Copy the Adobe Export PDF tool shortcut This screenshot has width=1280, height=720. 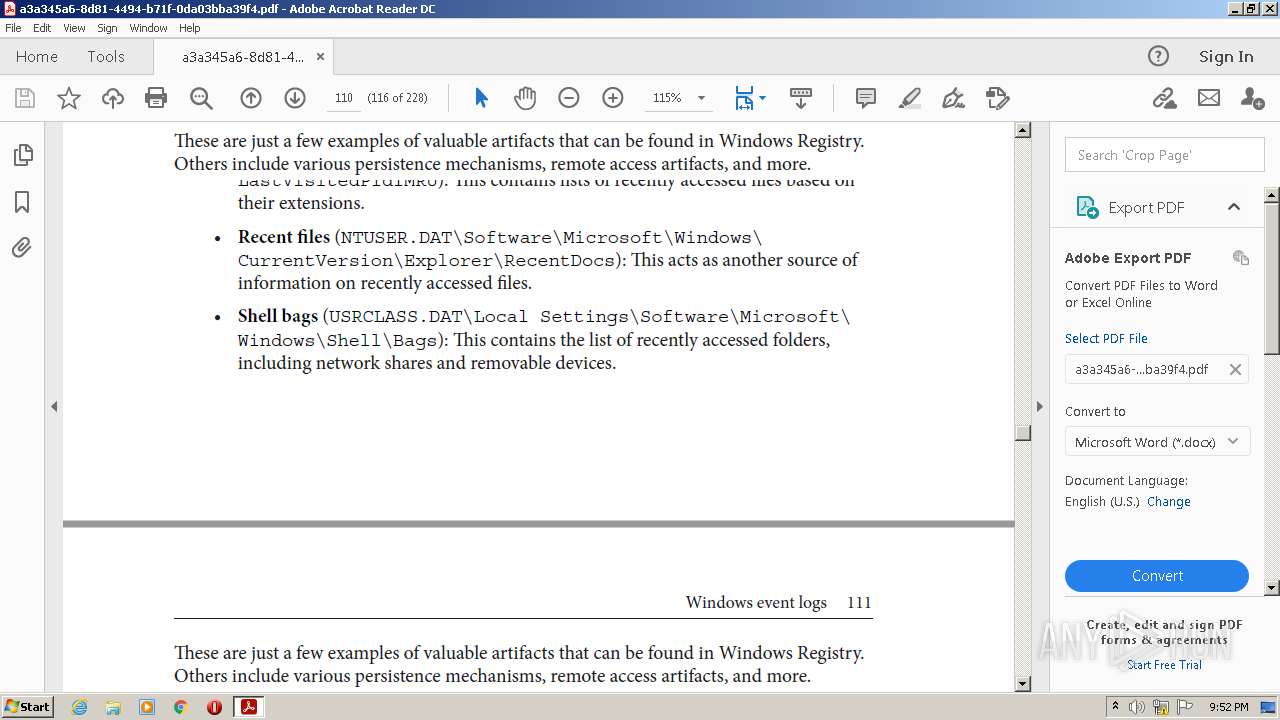1241,258
